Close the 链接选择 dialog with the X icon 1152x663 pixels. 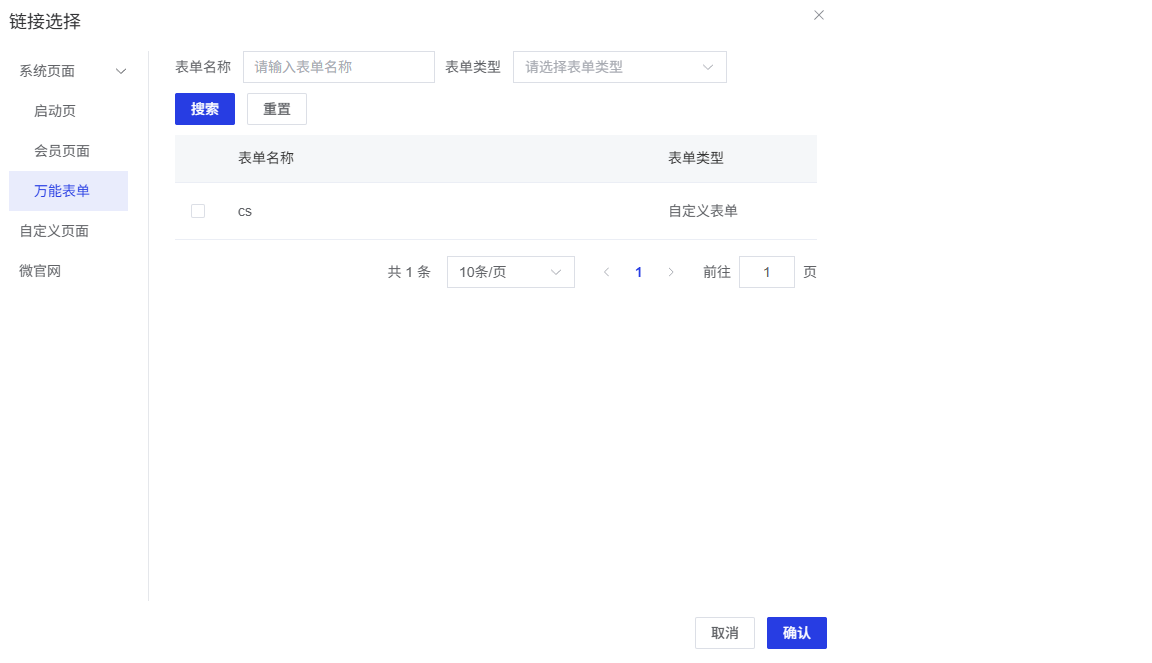[x=819, y=15]
